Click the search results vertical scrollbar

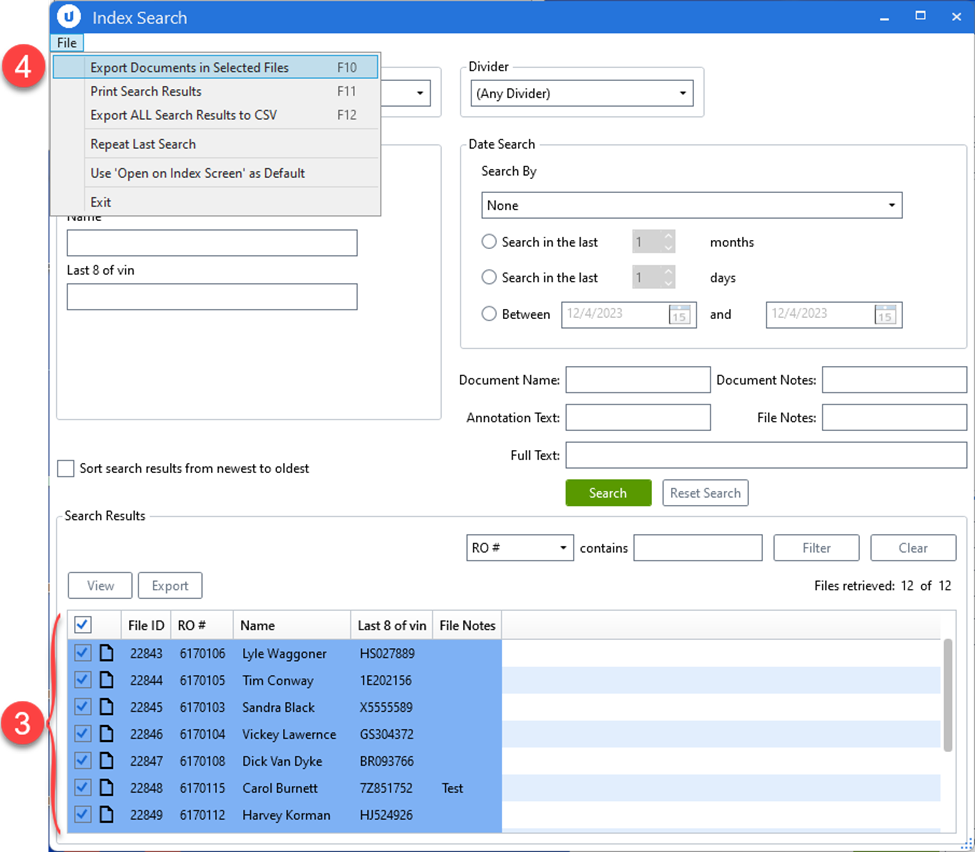click(948, 695)
